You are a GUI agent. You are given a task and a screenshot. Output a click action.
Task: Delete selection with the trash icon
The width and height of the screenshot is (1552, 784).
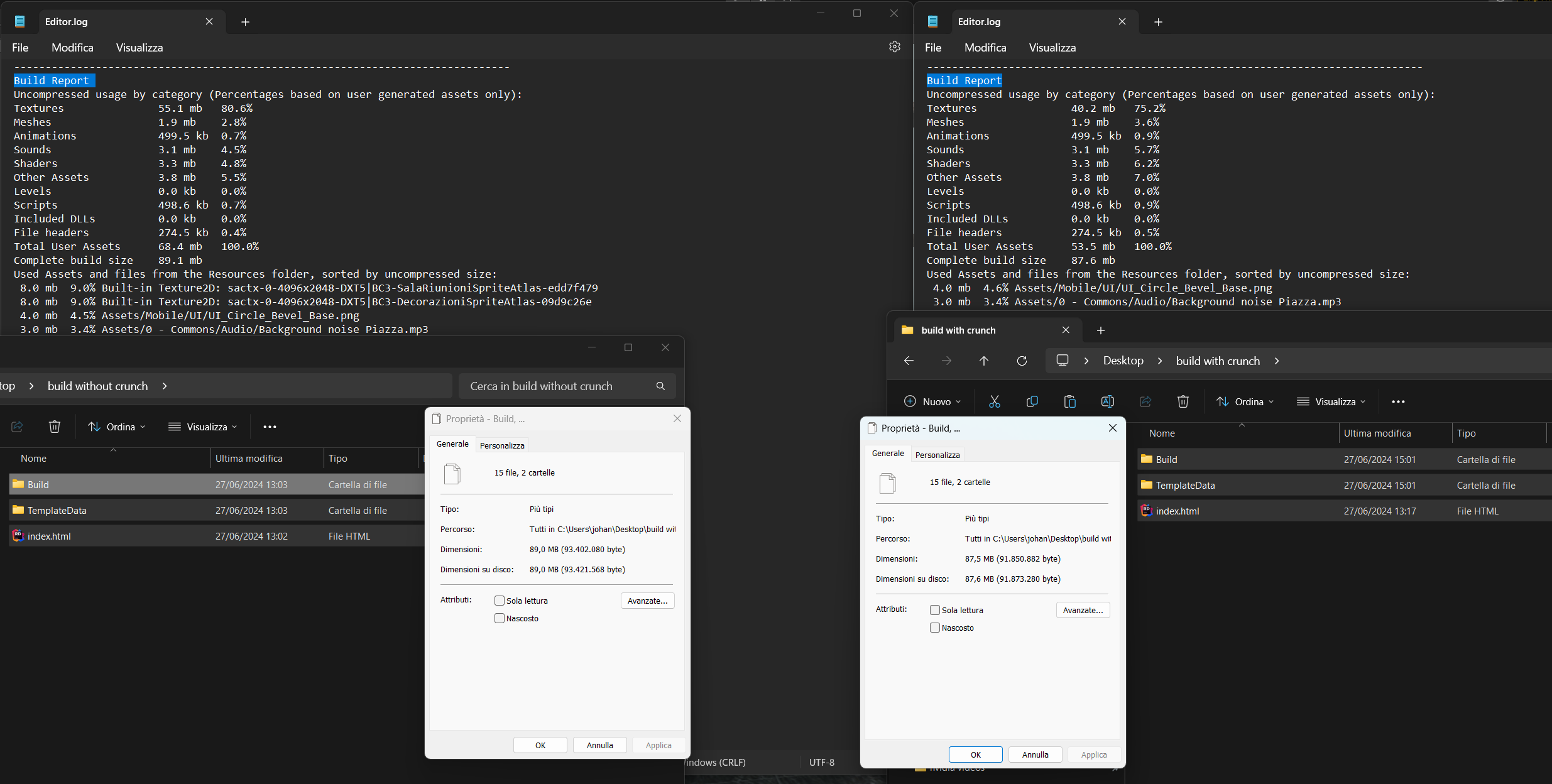coord(1183,401)
